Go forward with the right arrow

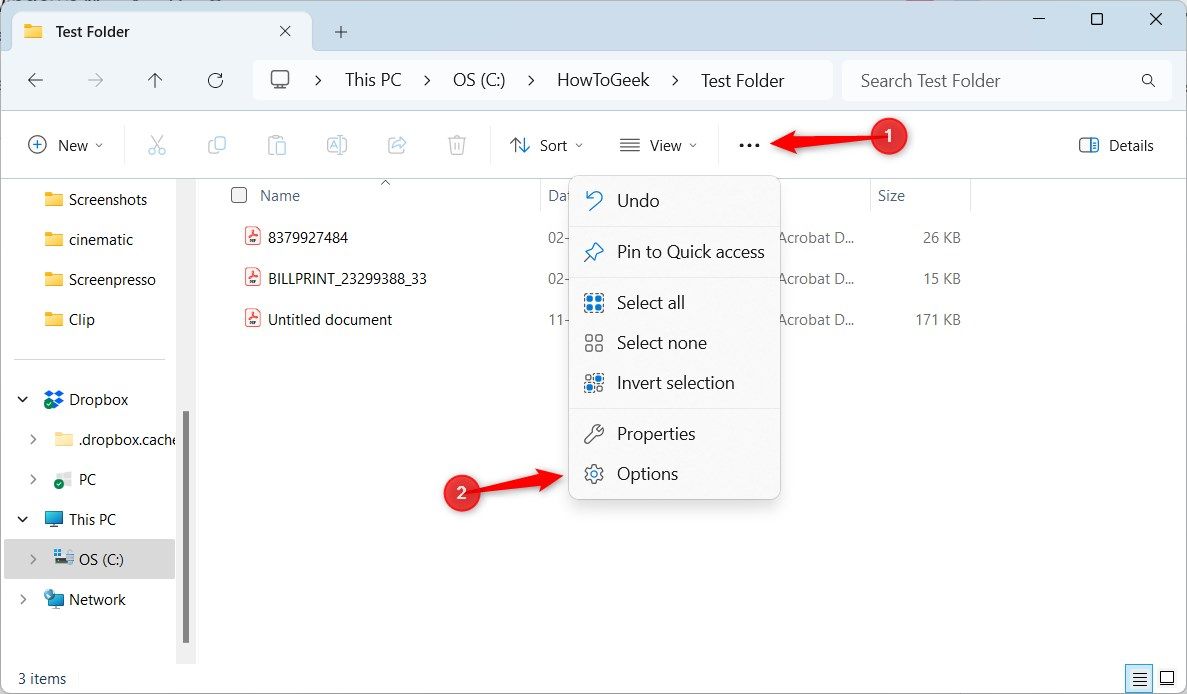(x=95, y=80)
